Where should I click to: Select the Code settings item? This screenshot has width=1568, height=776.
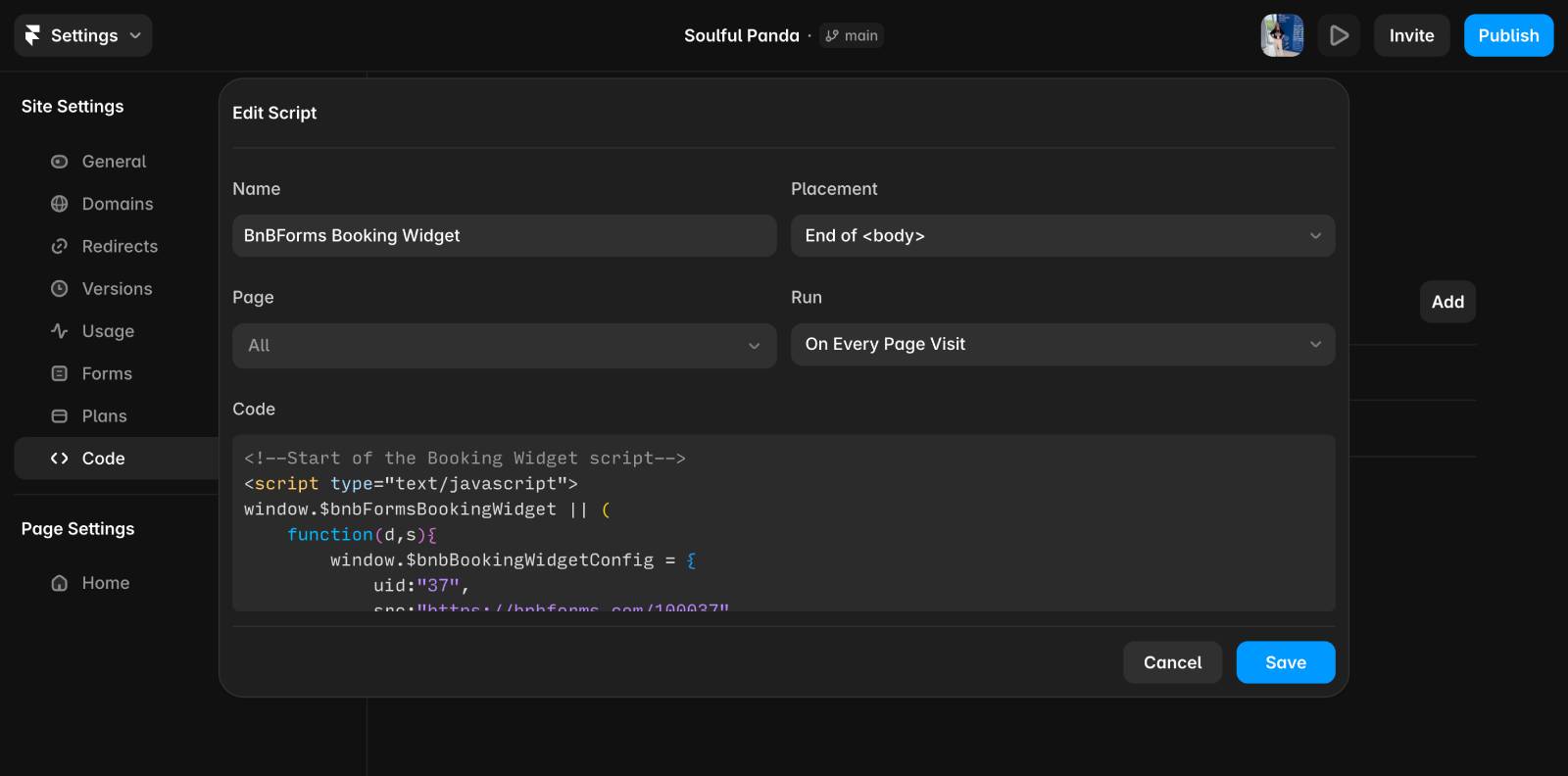coord(116,459)
